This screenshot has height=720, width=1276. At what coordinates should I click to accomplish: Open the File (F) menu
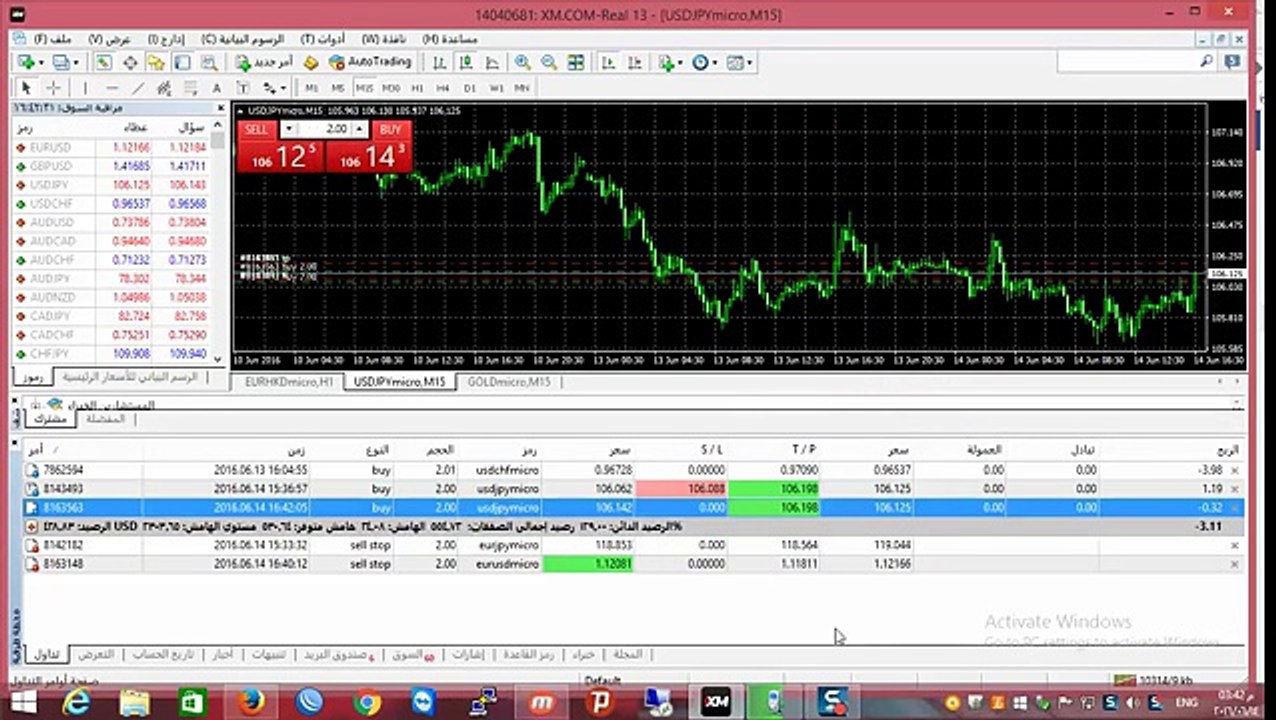point(52,39)
